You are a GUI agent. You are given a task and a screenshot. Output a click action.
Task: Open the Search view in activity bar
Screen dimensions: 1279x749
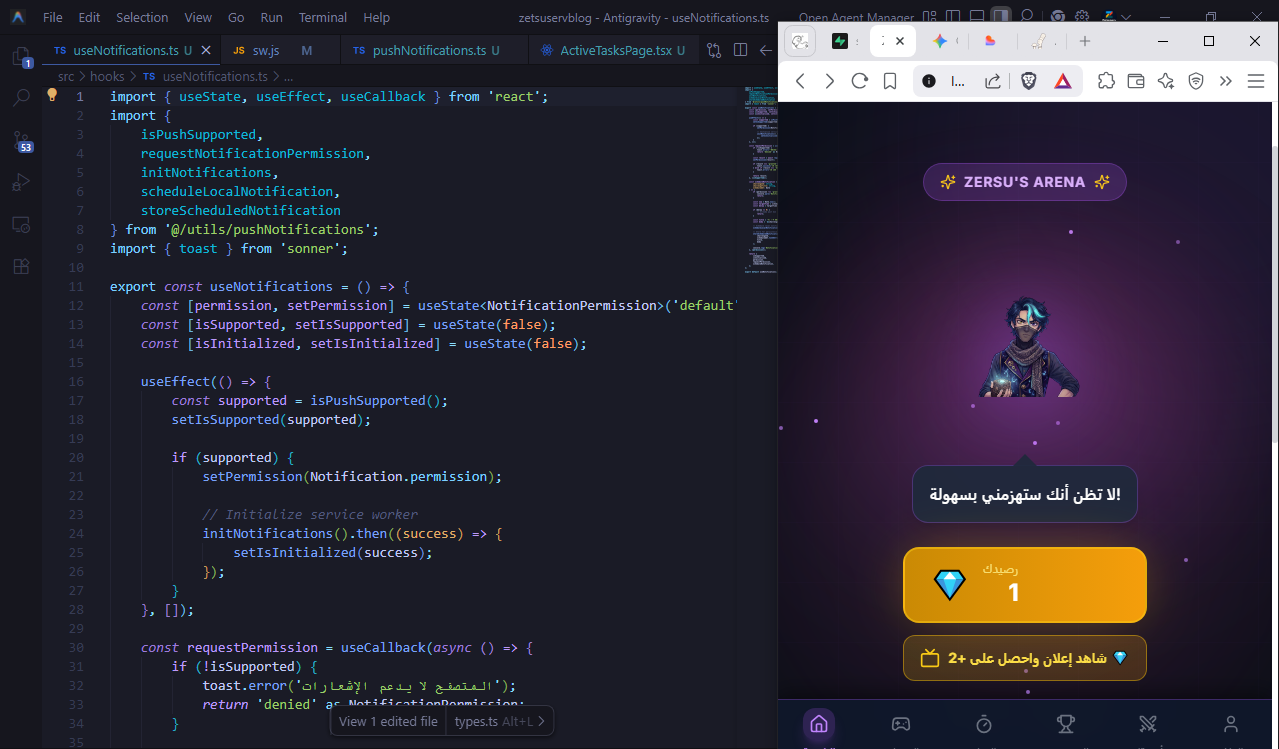click(x=21, y=98)
